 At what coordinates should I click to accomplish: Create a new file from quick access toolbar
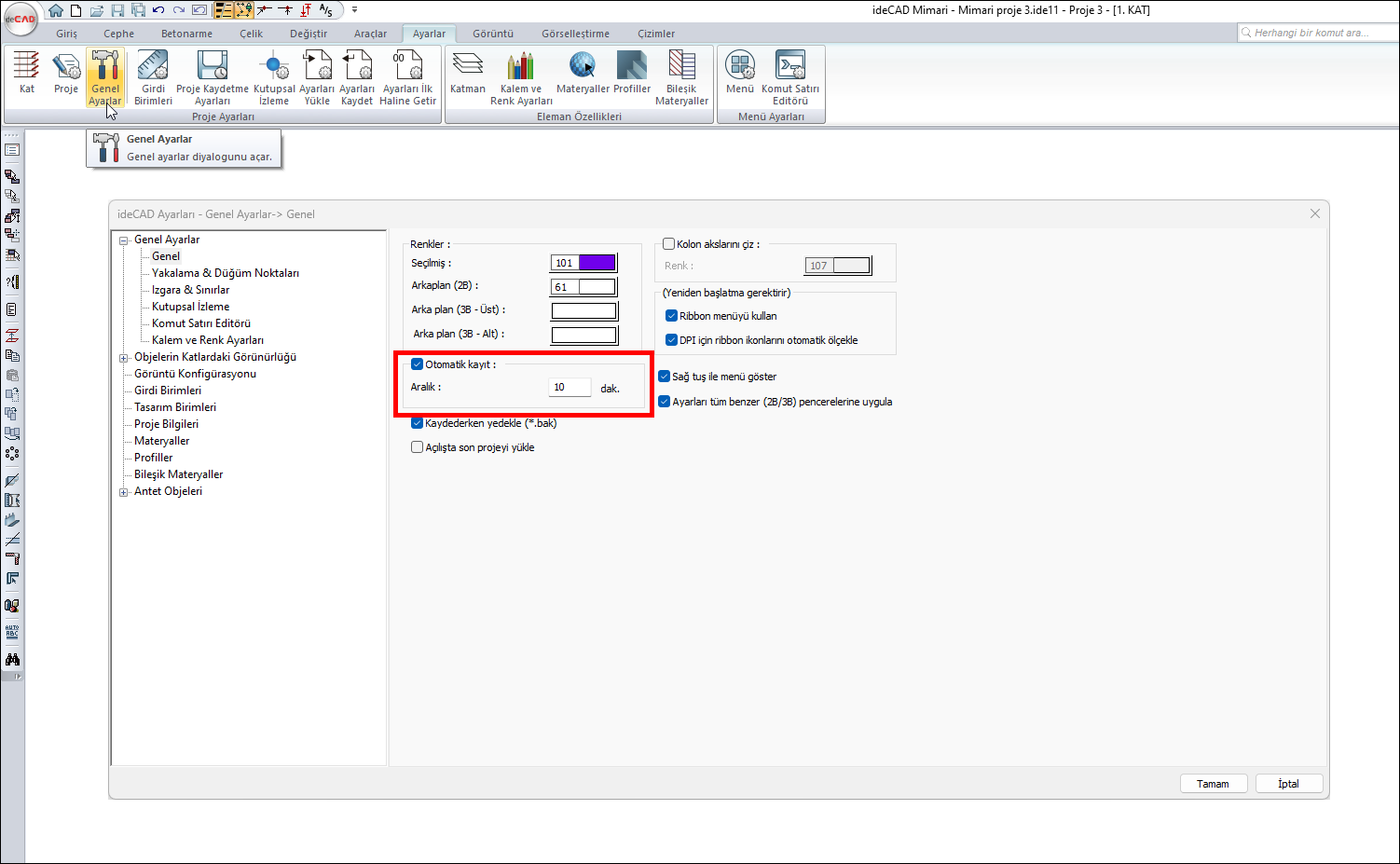pyautogui.click(x=75, y=10)
